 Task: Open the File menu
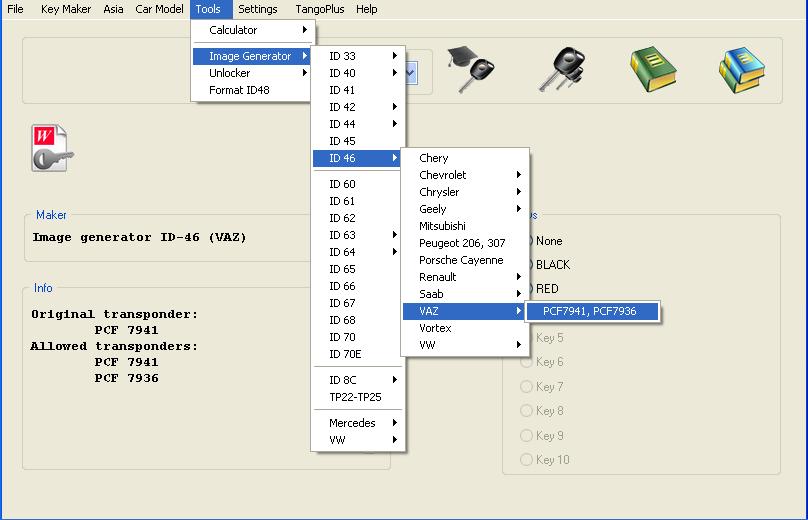click(x=15, y=9)
